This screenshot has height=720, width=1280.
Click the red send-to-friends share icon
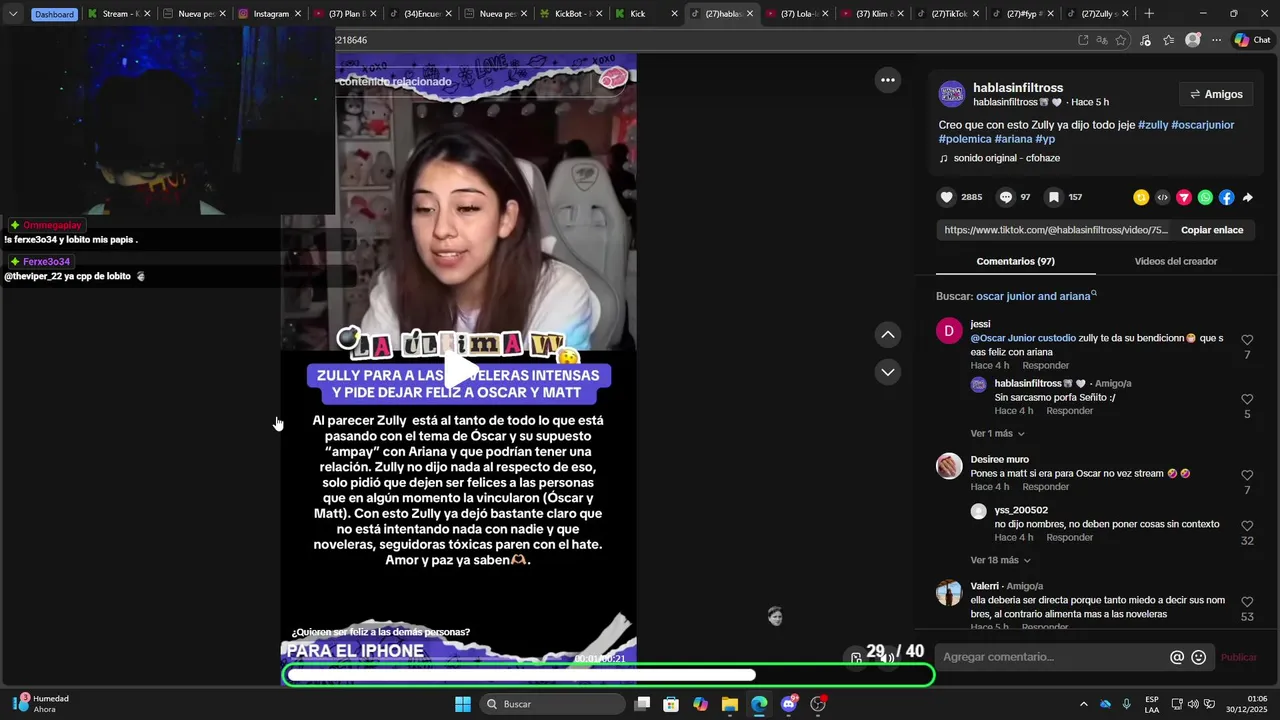(x=1184, y=197)
